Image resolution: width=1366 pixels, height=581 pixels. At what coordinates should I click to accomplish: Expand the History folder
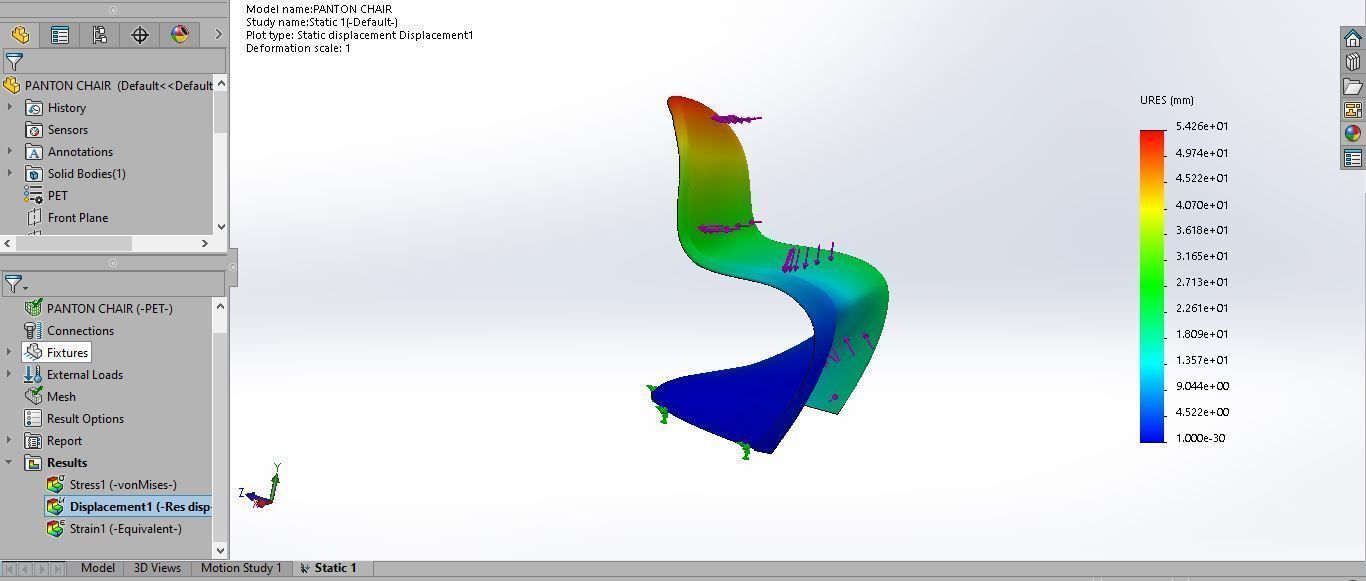tap(10, 107)
